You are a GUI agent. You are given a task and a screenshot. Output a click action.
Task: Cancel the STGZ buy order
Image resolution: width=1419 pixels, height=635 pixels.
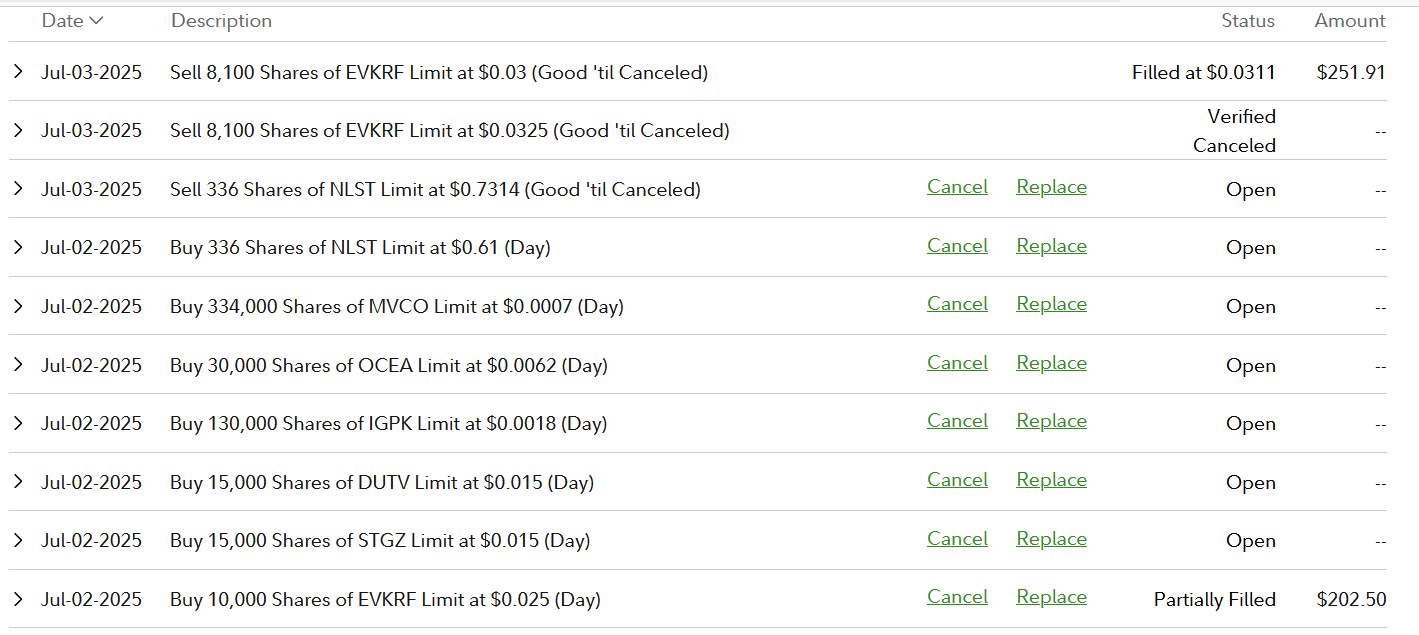click(x=957, y=538)
